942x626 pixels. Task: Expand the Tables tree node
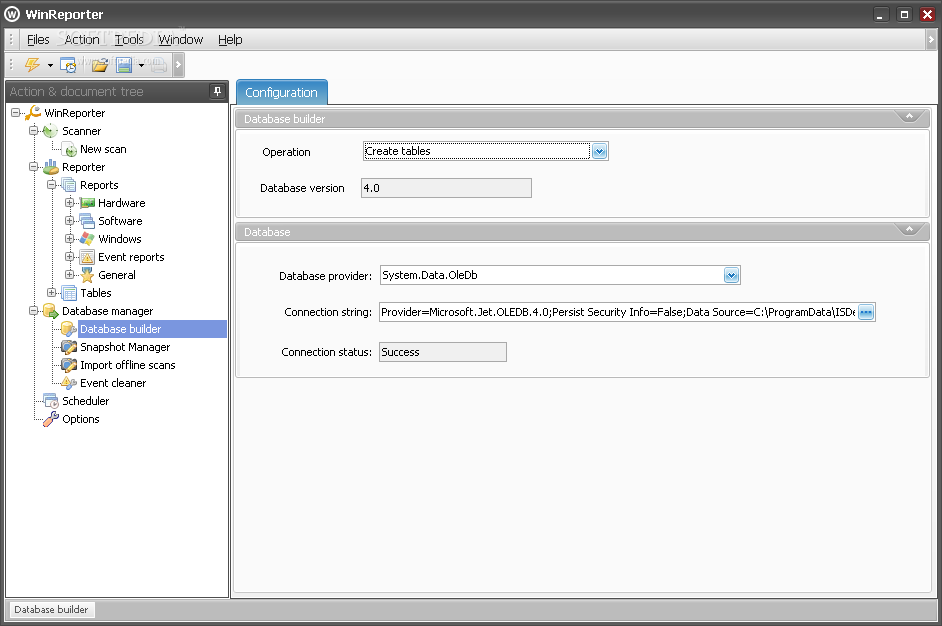pos(52,293)
